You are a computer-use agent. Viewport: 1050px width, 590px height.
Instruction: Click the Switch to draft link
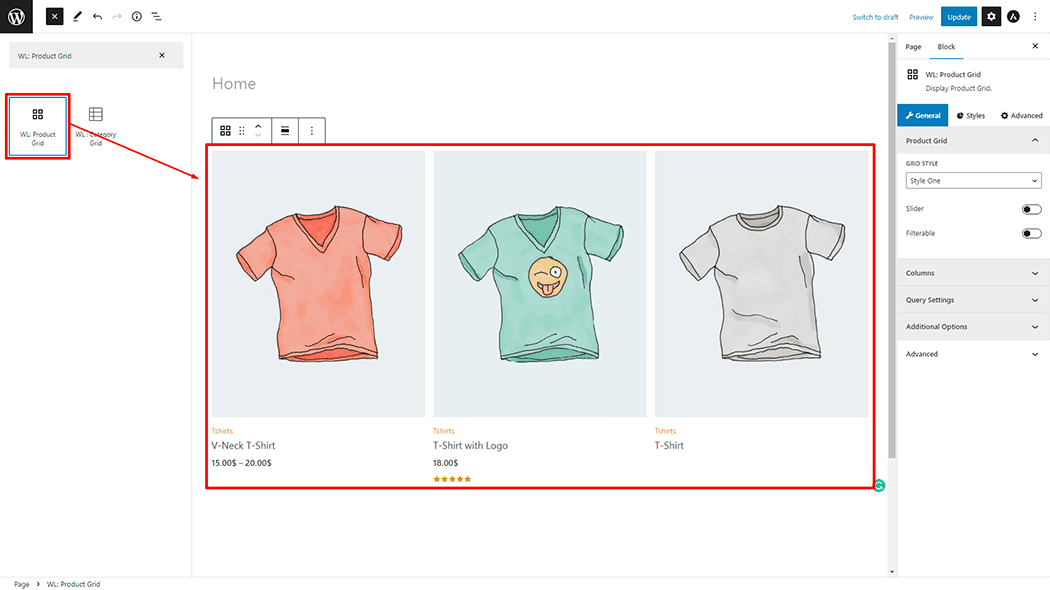(x=875, y=17)
